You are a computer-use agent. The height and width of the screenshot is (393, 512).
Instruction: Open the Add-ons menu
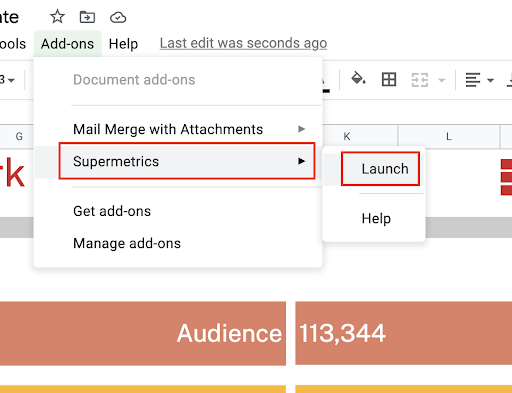coord(67,44)
